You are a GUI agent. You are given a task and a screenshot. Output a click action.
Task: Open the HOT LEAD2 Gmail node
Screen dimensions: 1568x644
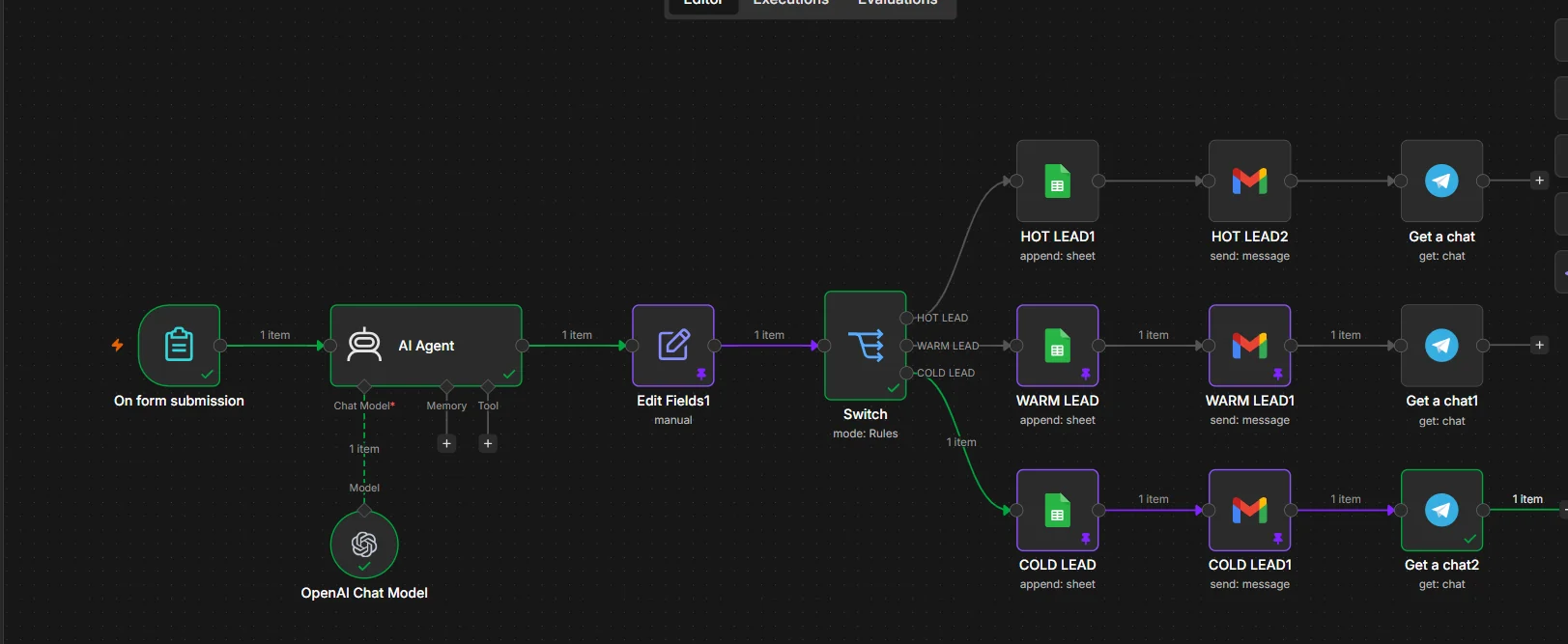[1249, 182]
